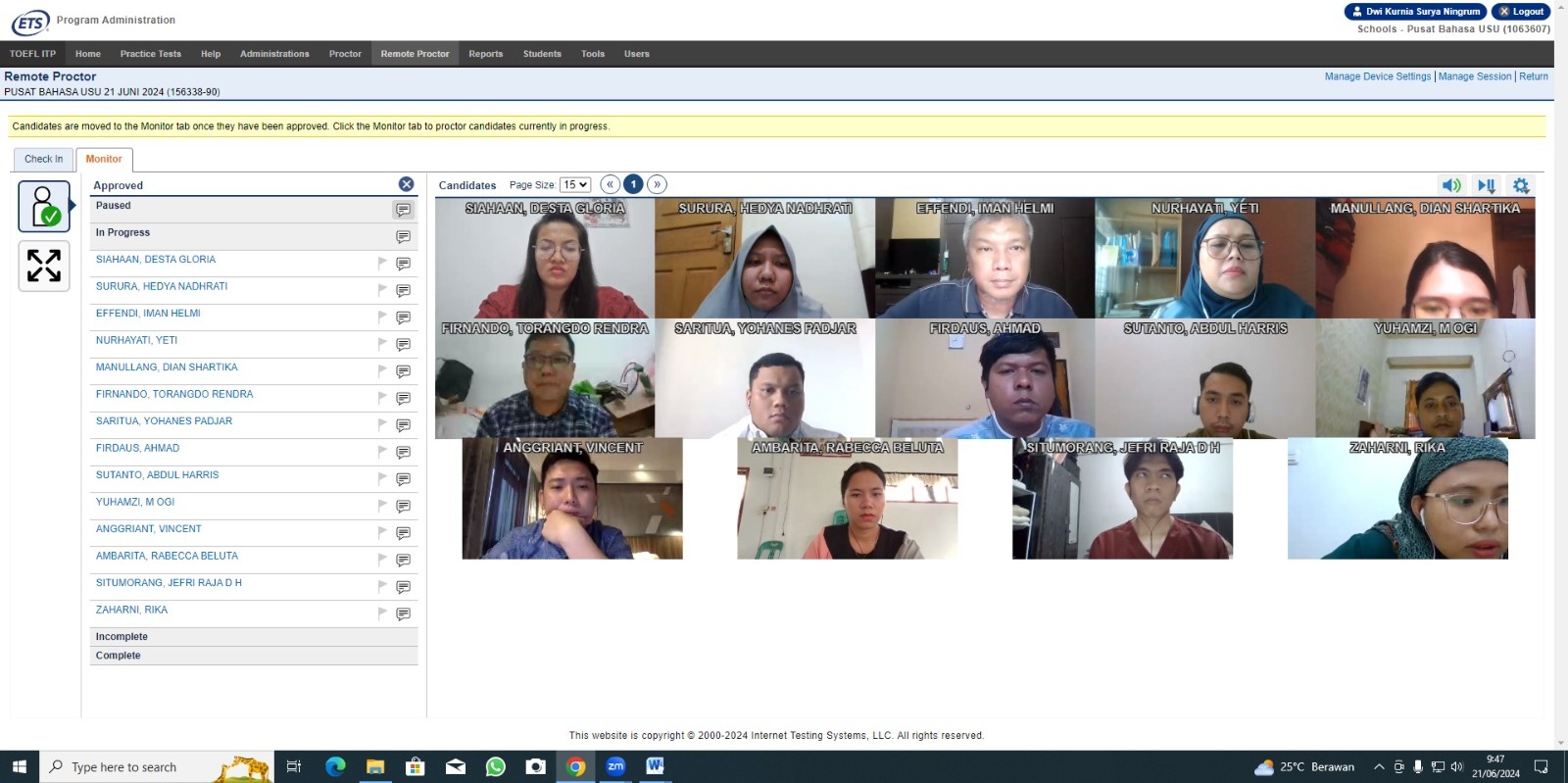This screenshot has height=783, width=1568.
Task: Flag candidate NURHAYATI, YETI
Action: point(382,344)
